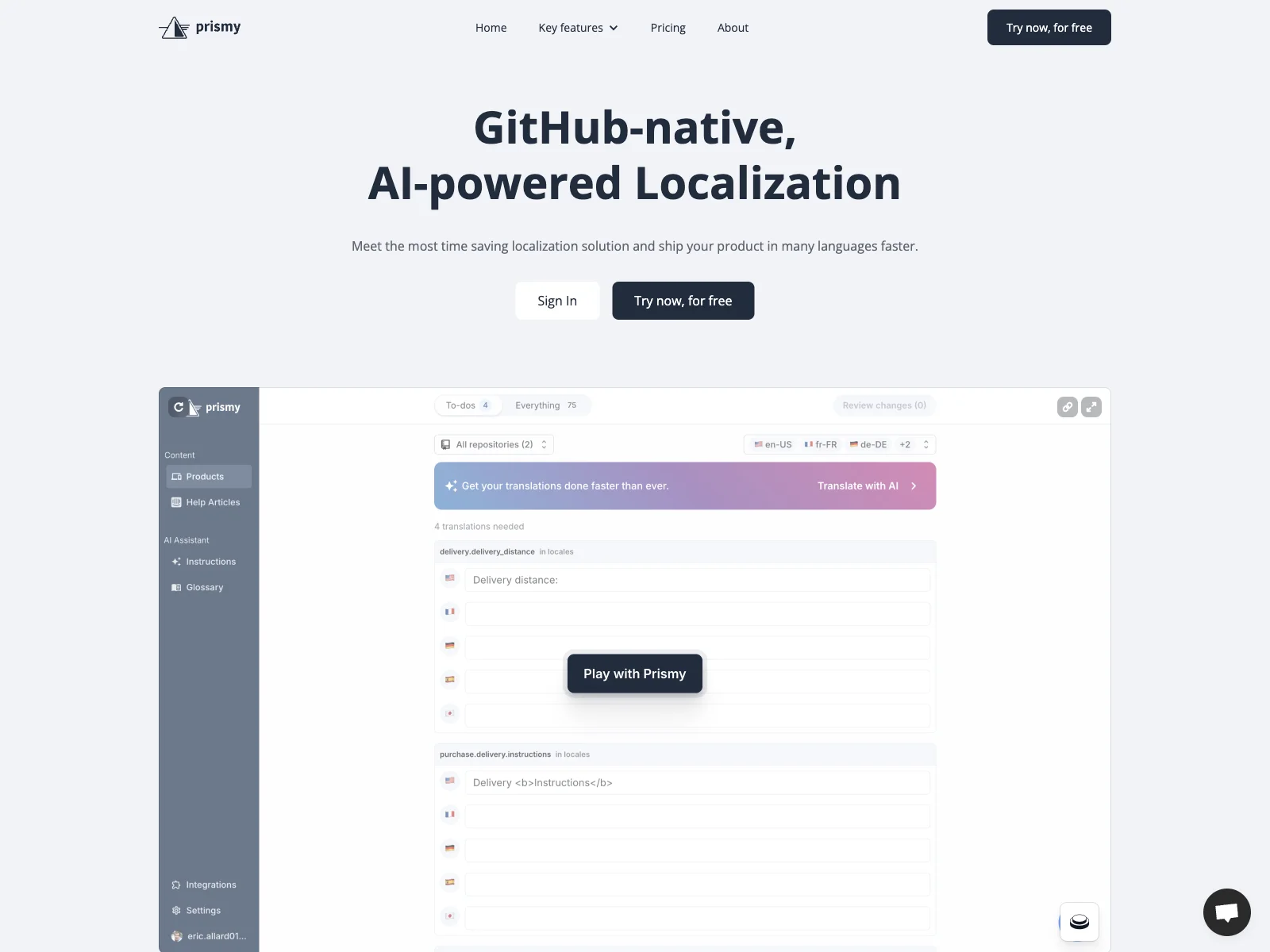Click the Delivery distance: English input field
This screenshot has width=1270, height=952.
pos(697,580)
